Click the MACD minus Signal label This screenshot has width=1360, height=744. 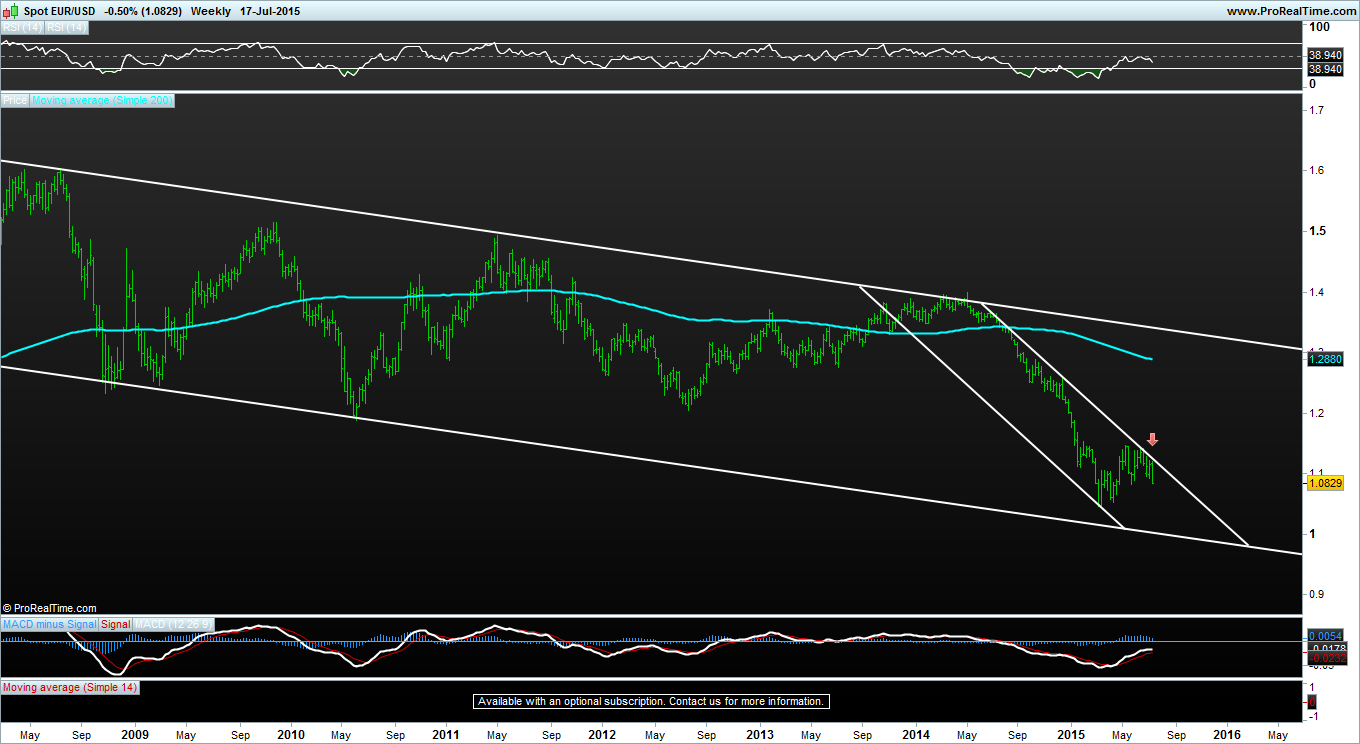click(x=50, y=624)
